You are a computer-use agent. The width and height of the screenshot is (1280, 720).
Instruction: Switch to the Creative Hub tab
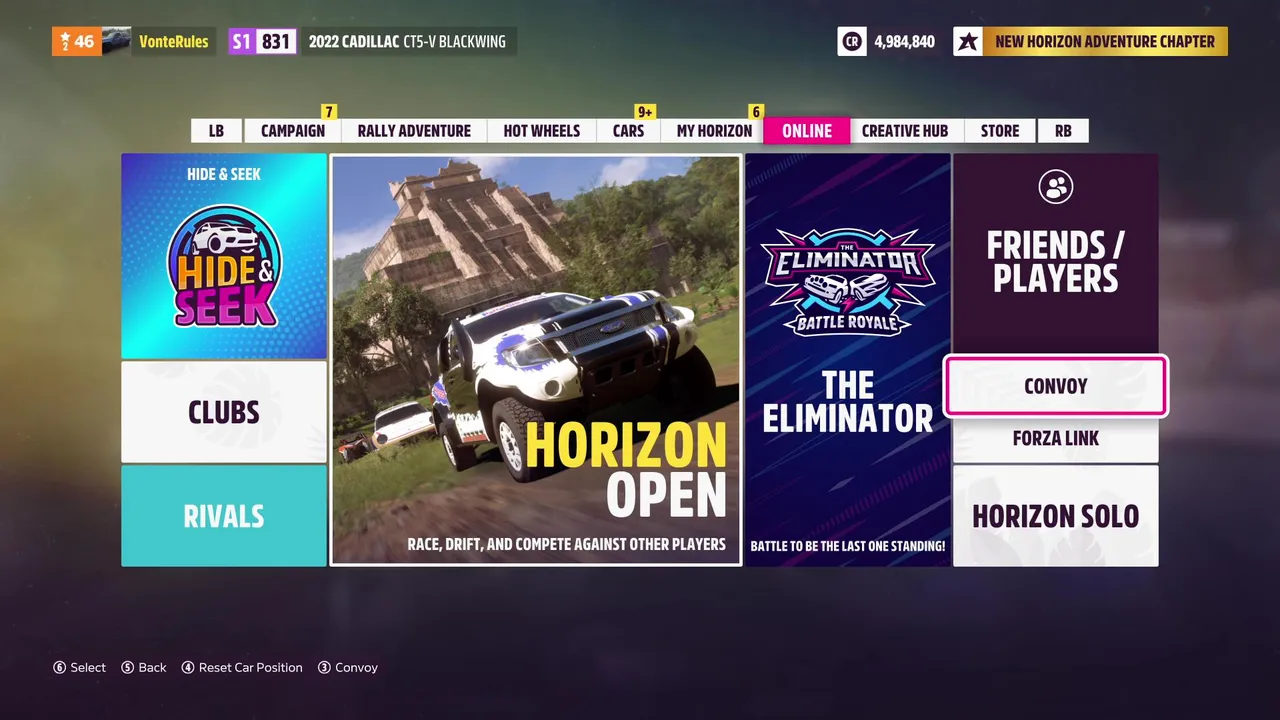point(905,131)
